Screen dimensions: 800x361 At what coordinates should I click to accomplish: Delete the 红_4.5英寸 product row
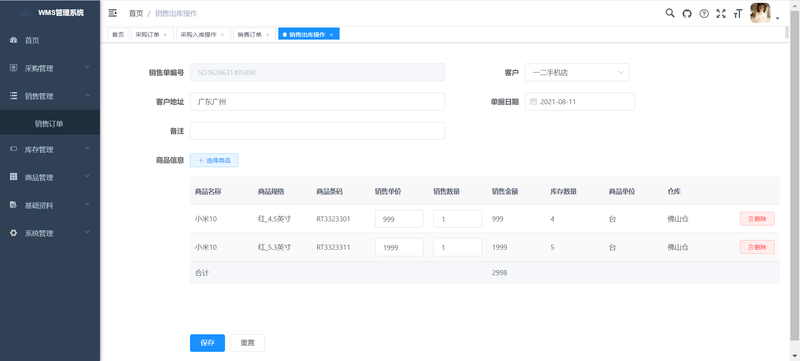pyautogui.click(x=757, y=219)
